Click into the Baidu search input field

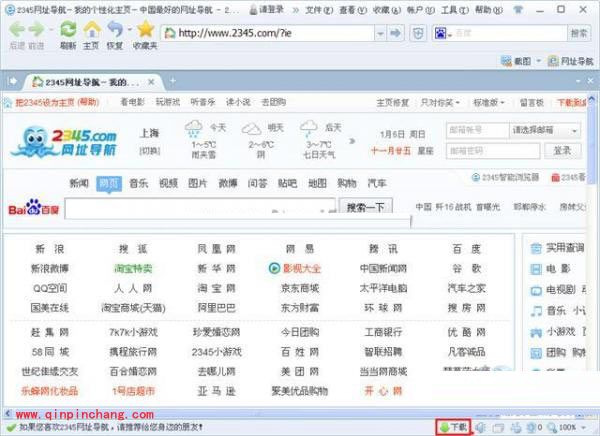[200, 209]
